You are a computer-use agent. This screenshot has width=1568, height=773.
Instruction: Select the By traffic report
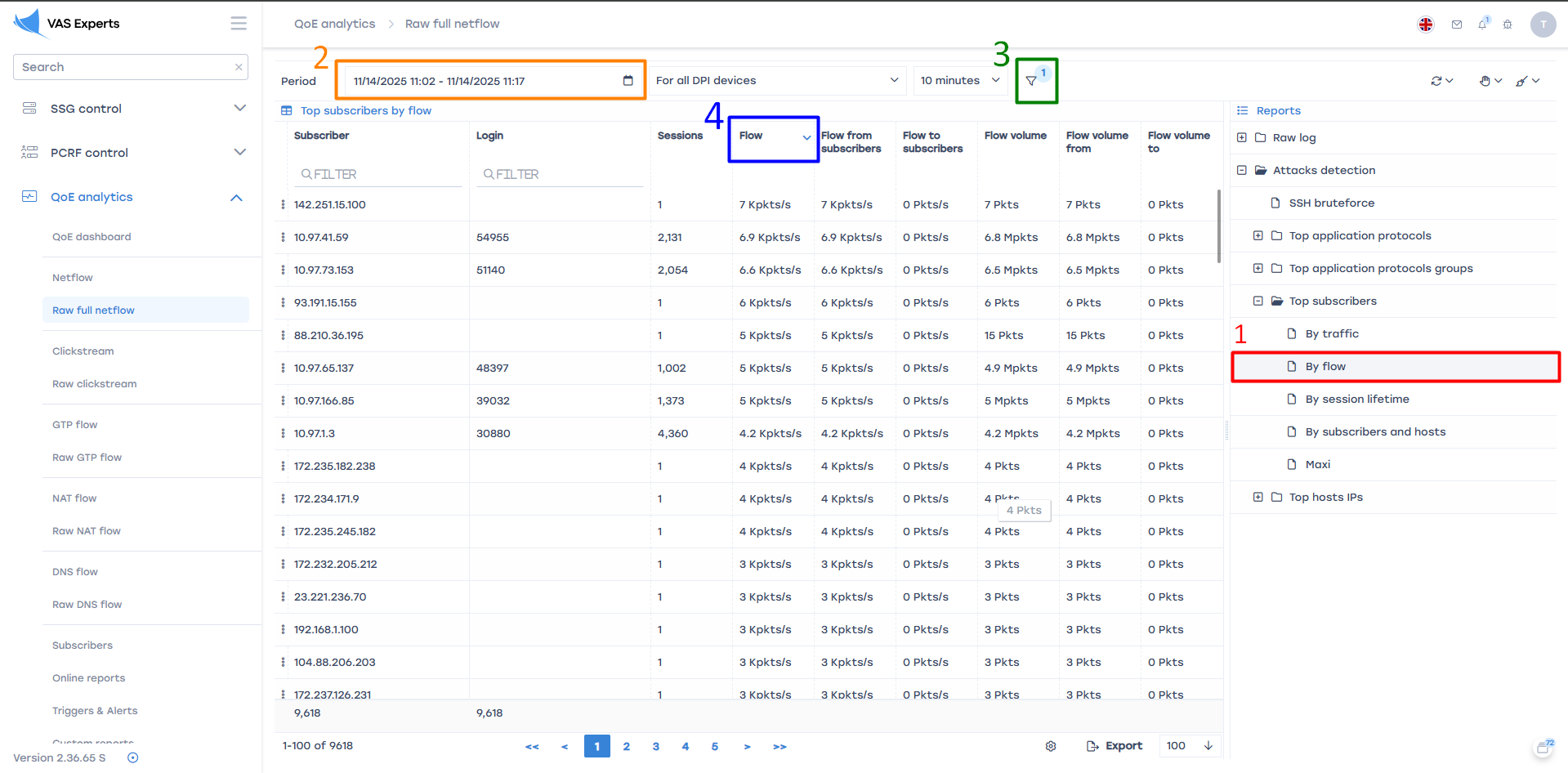pyautogui.click(x=1332, y=334)
